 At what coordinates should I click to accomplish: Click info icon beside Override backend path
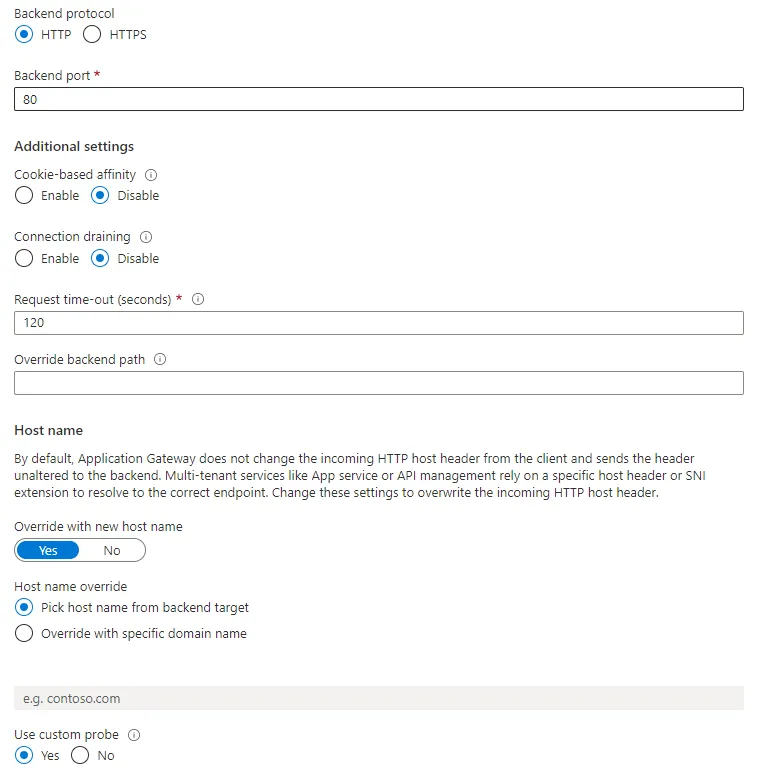tap(160, 360)
